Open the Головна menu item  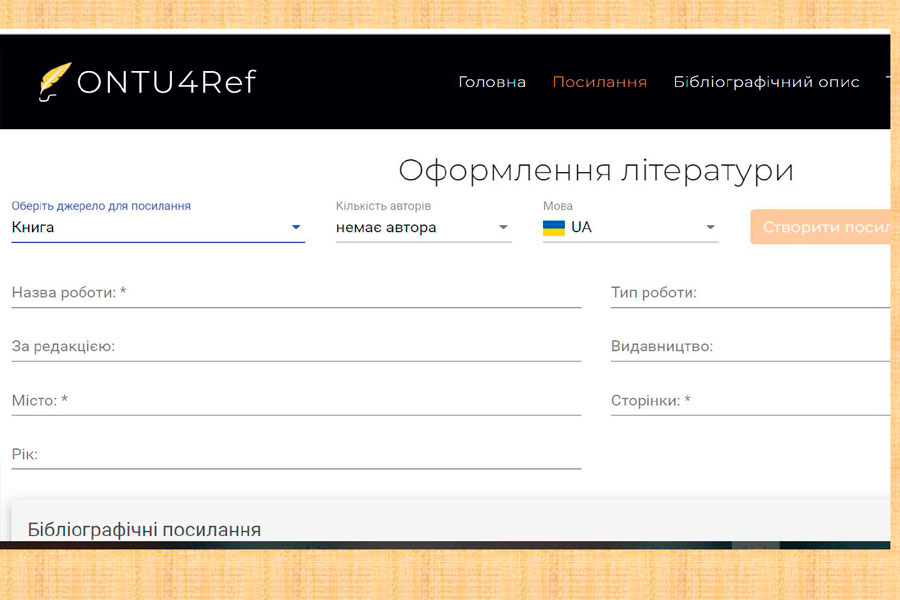492,82
